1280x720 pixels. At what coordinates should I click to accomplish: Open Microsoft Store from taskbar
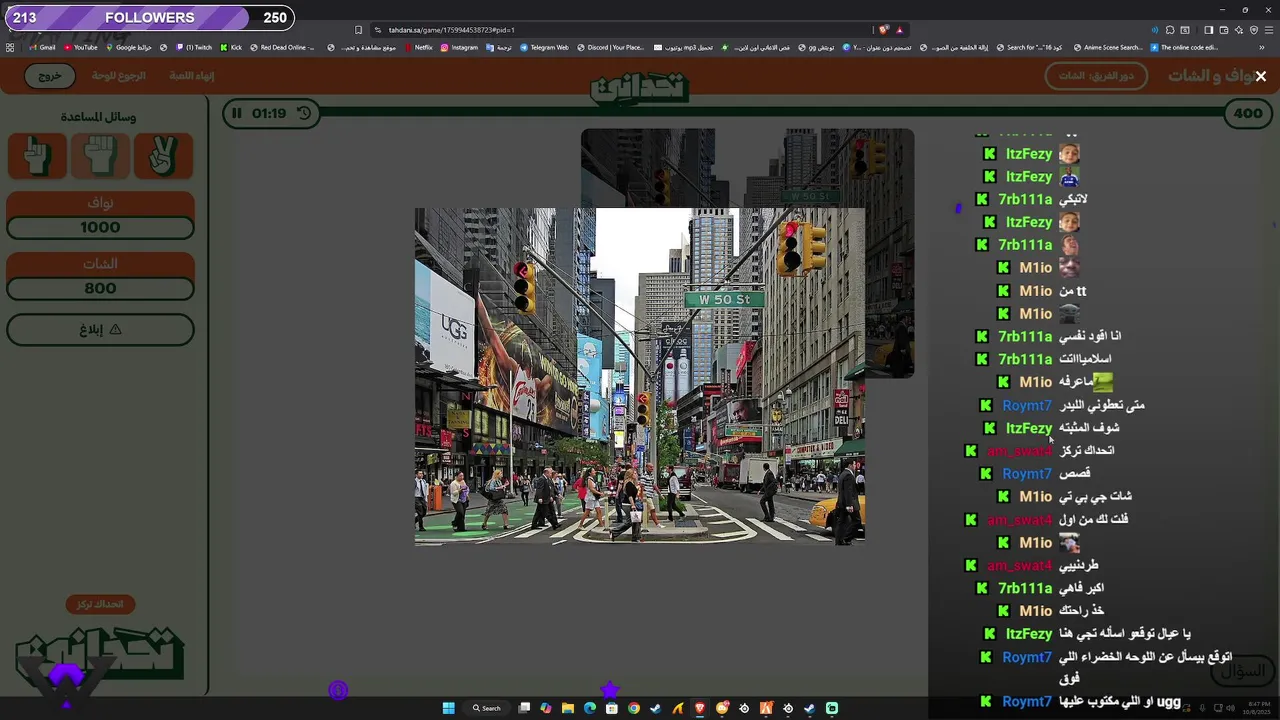[x=612, y=708]
